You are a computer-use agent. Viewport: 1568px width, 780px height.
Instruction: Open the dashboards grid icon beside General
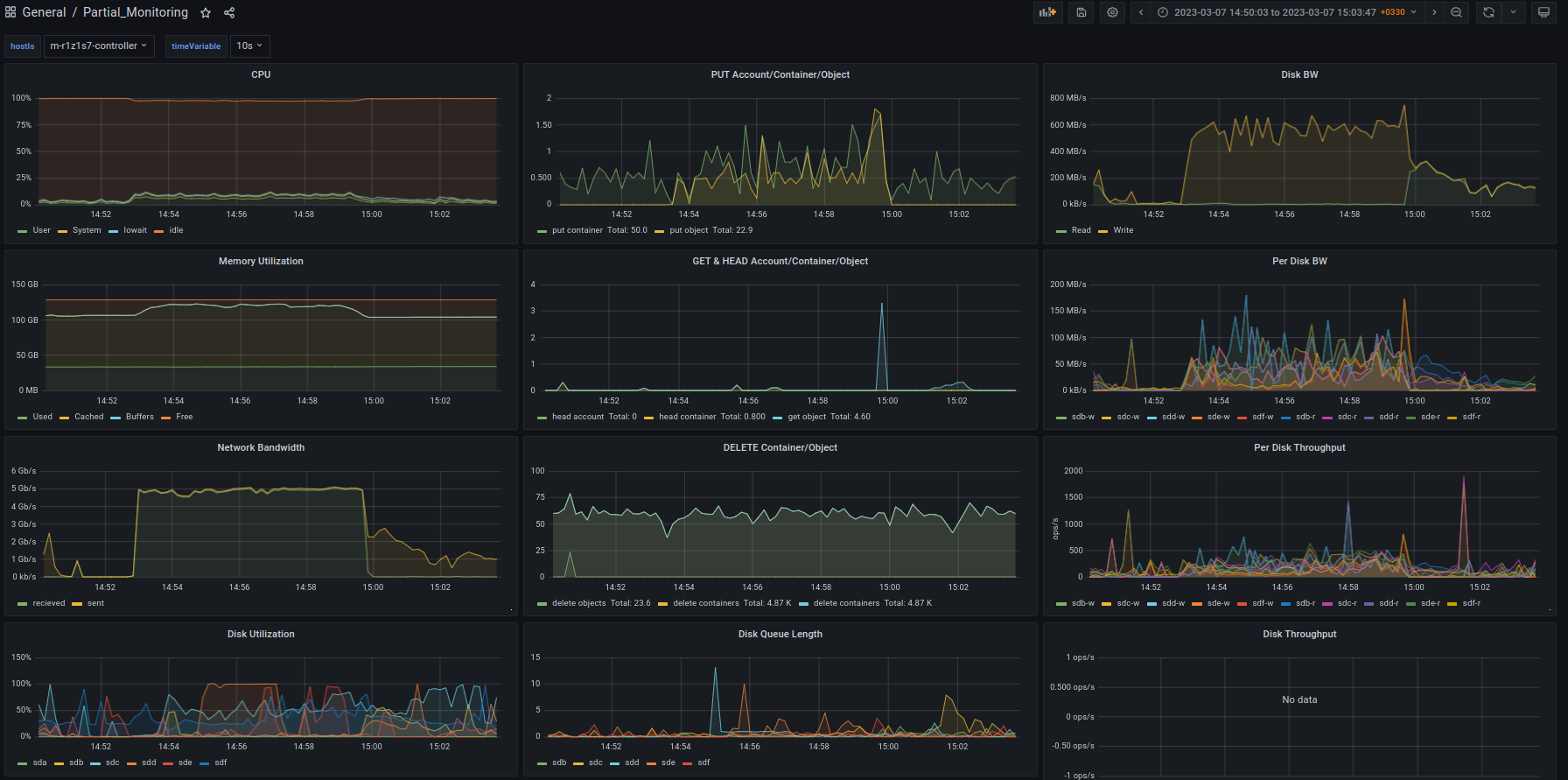(10, 12)
